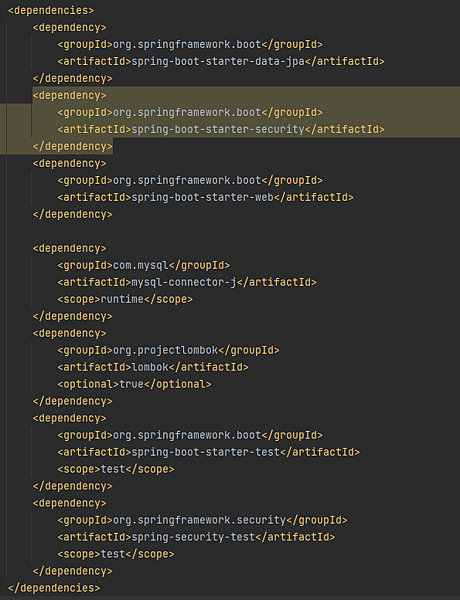This screenshot has height=600, width=460.
Task: Select the spring-boot-starter-test artifactId line
Action: 209,452
